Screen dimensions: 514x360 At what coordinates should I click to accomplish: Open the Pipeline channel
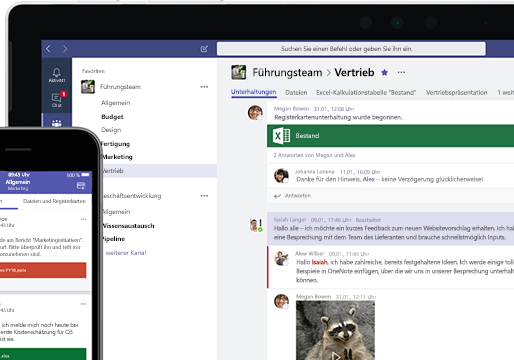coord(114,239)
